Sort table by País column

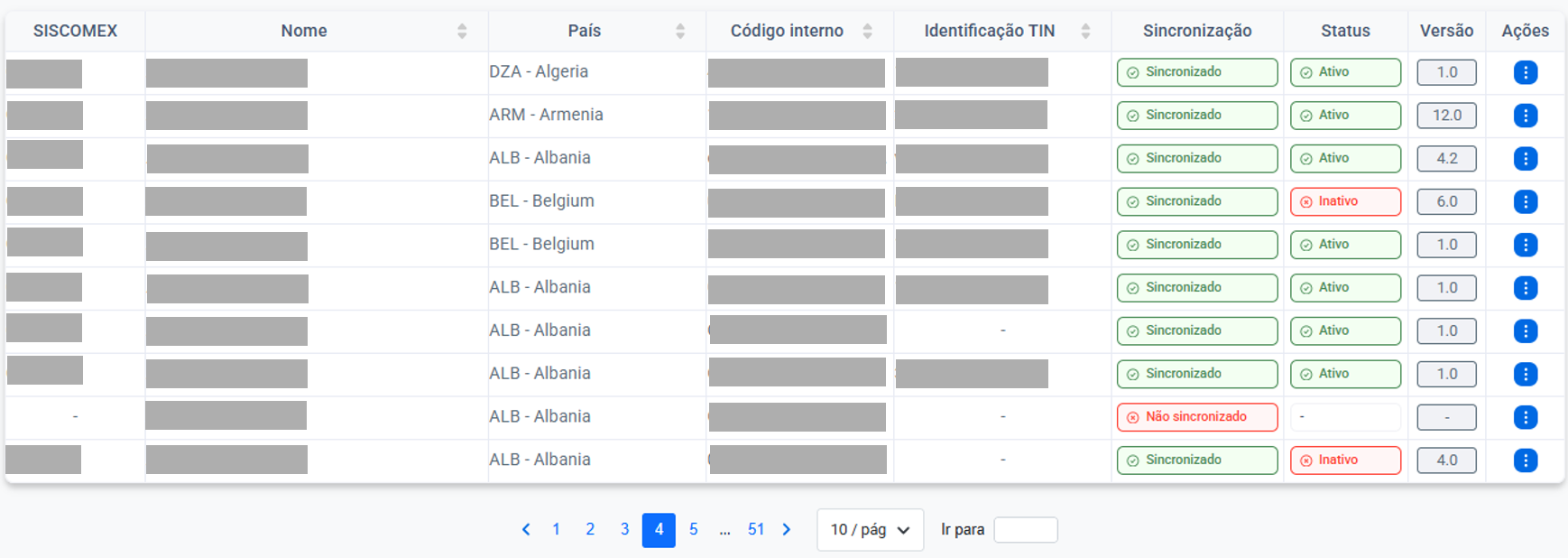click(x=680, y=32)
